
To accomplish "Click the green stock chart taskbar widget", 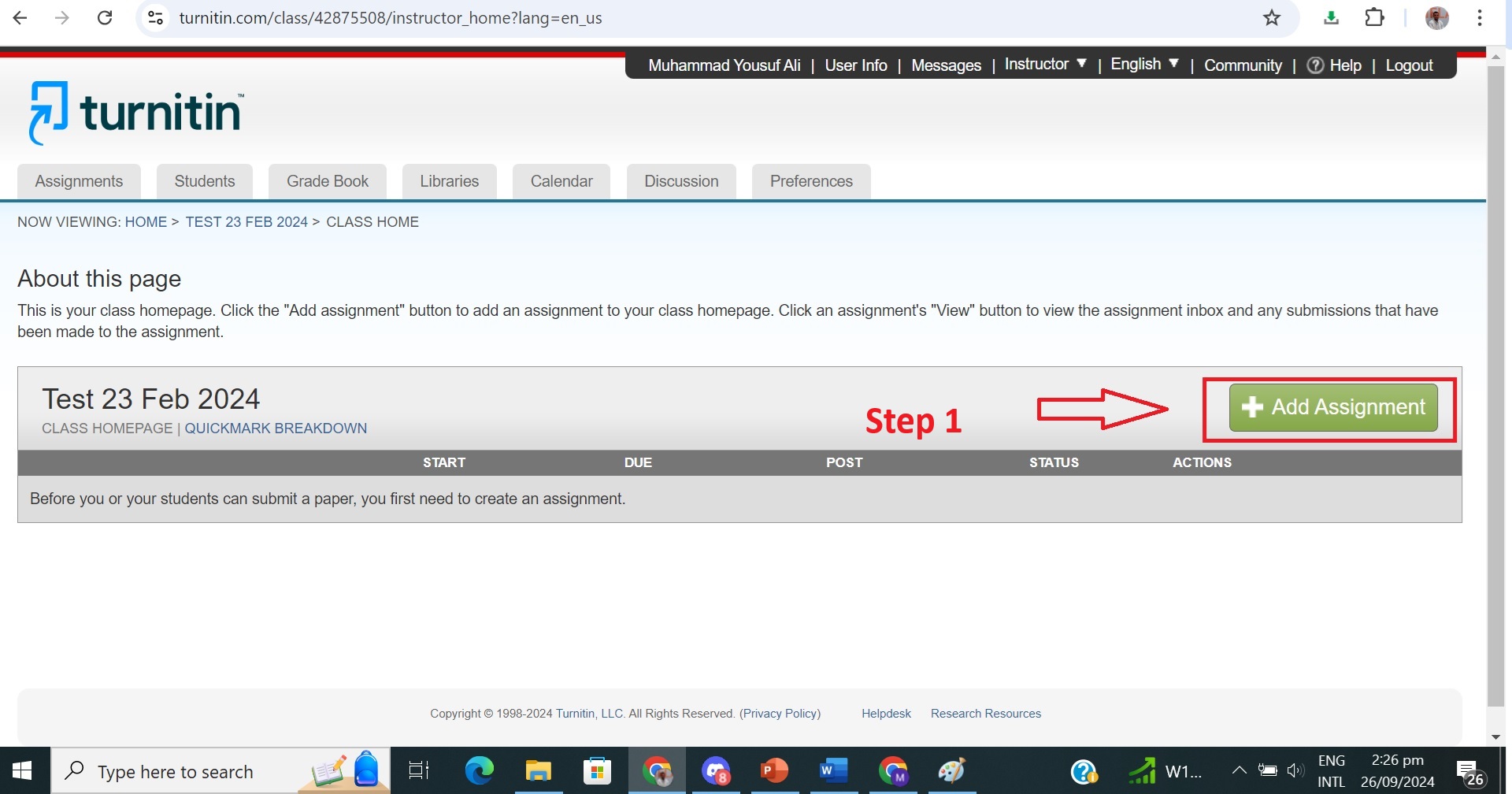I will (1142, 771).
